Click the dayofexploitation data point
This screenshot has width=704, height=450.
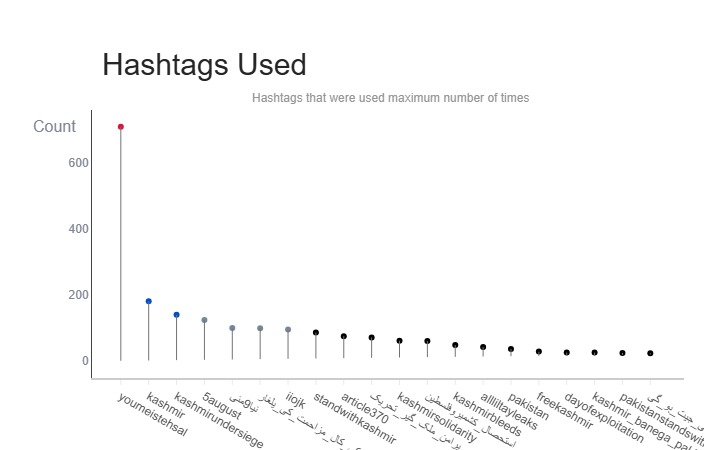pyautogui.click(x=567, y=353)
